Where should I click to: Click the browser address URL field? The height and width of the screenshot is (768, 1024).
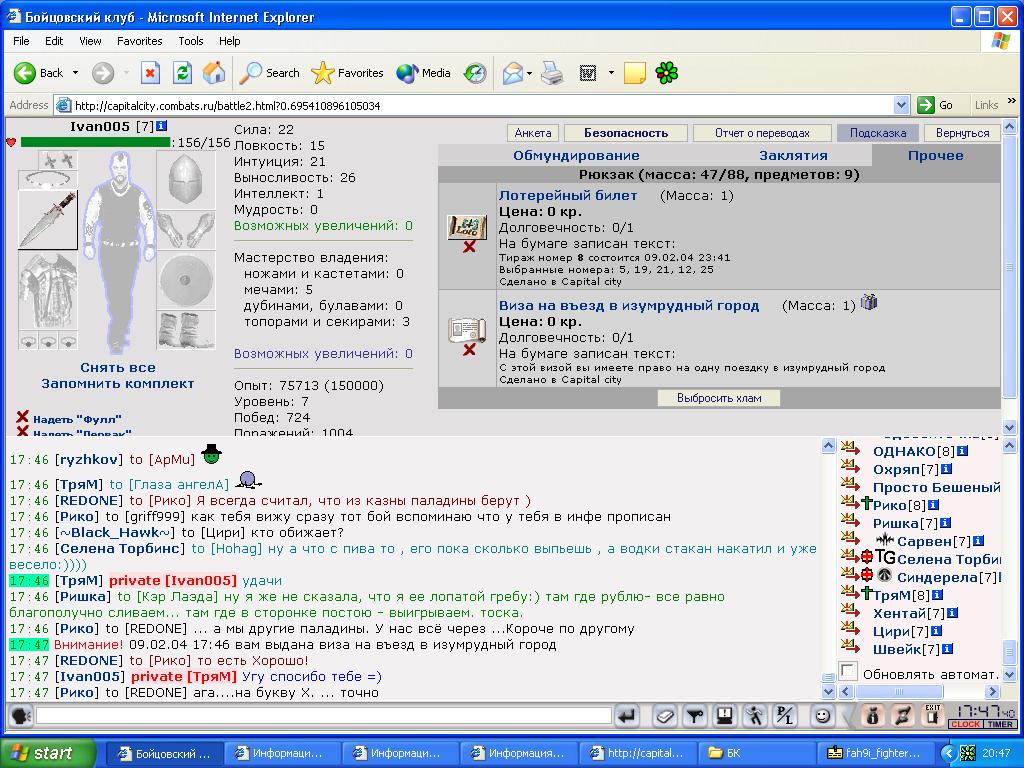point(483,105)
